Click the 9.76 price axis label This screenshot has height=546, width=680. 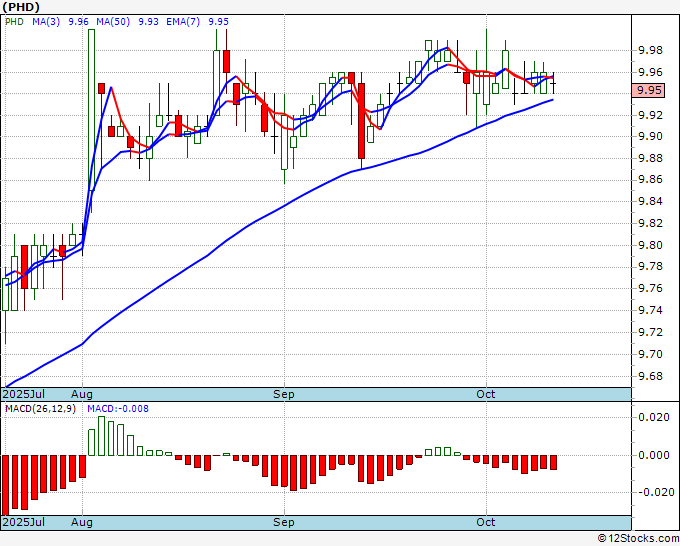(651, 288)
